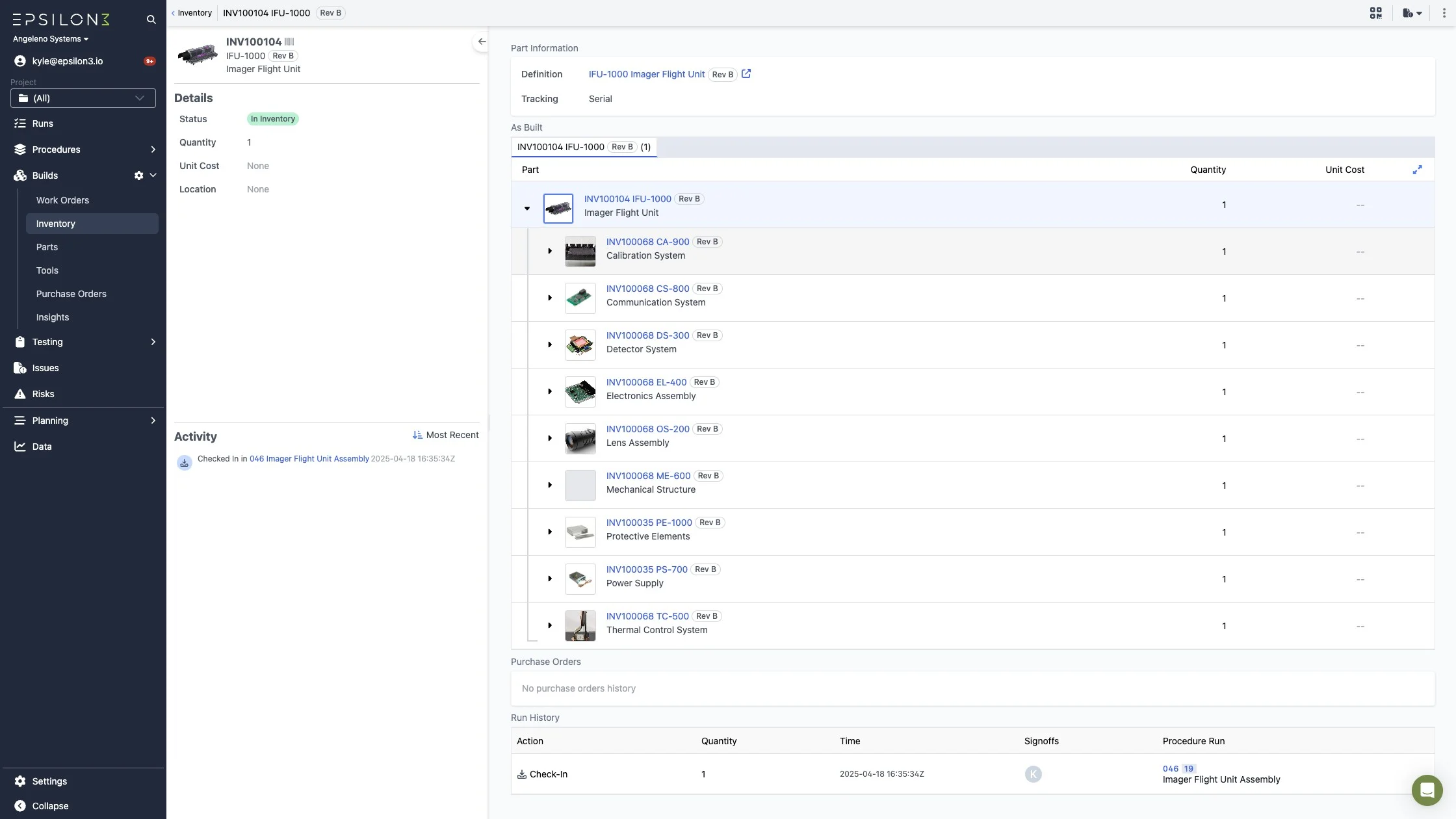
Task: Toggle the Most Recent activity sort order
Action: [445, 435]
